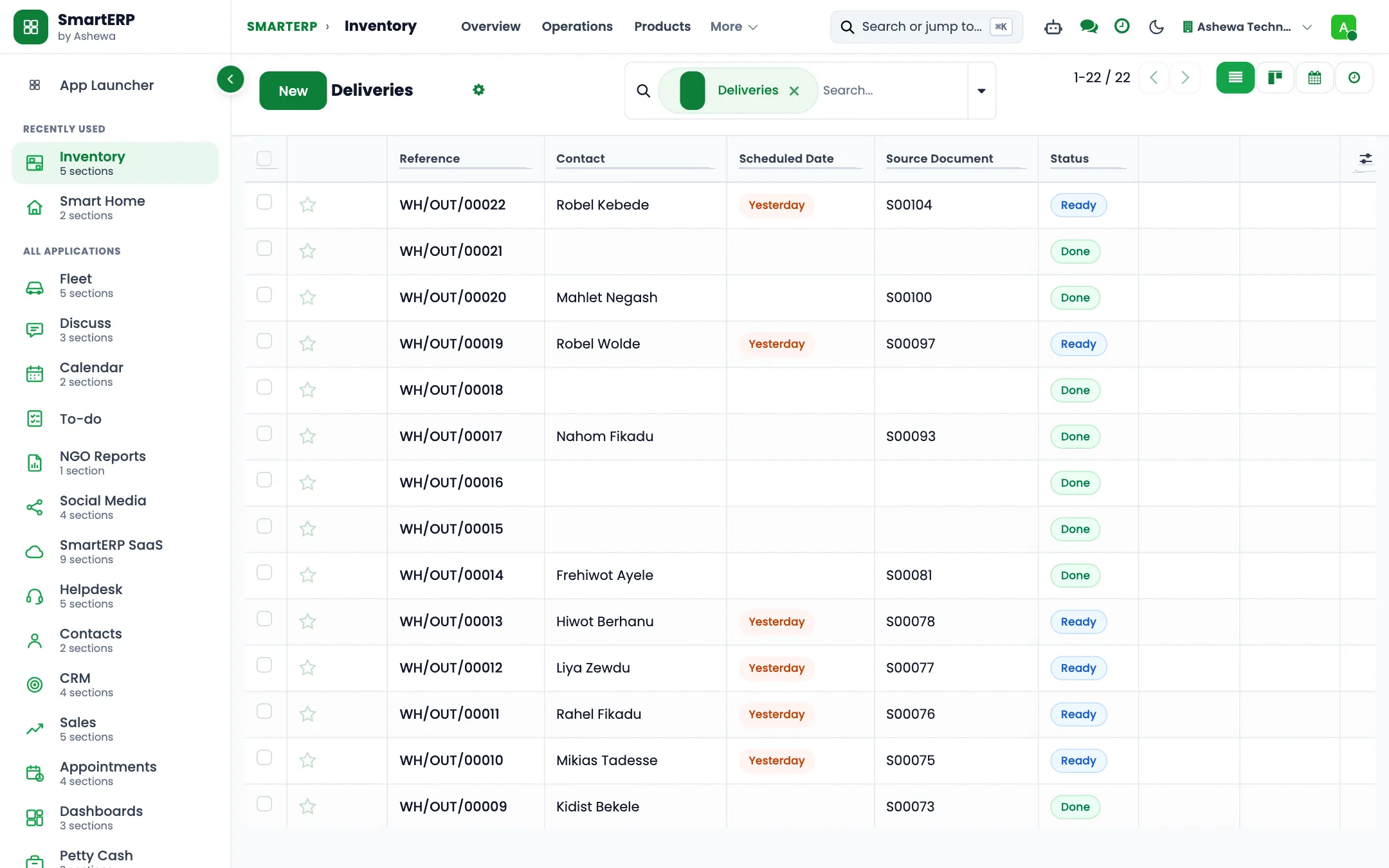
Task: Star the WH/OUT/00022 delivery
Action: pyautogui.click(x=307, y=205)
